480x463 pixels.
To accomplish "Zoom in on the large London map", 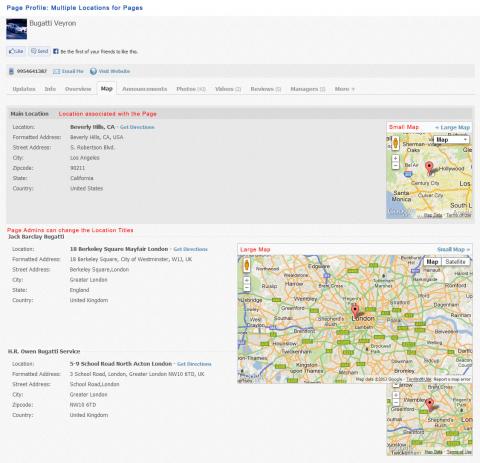I will (247, 280).
